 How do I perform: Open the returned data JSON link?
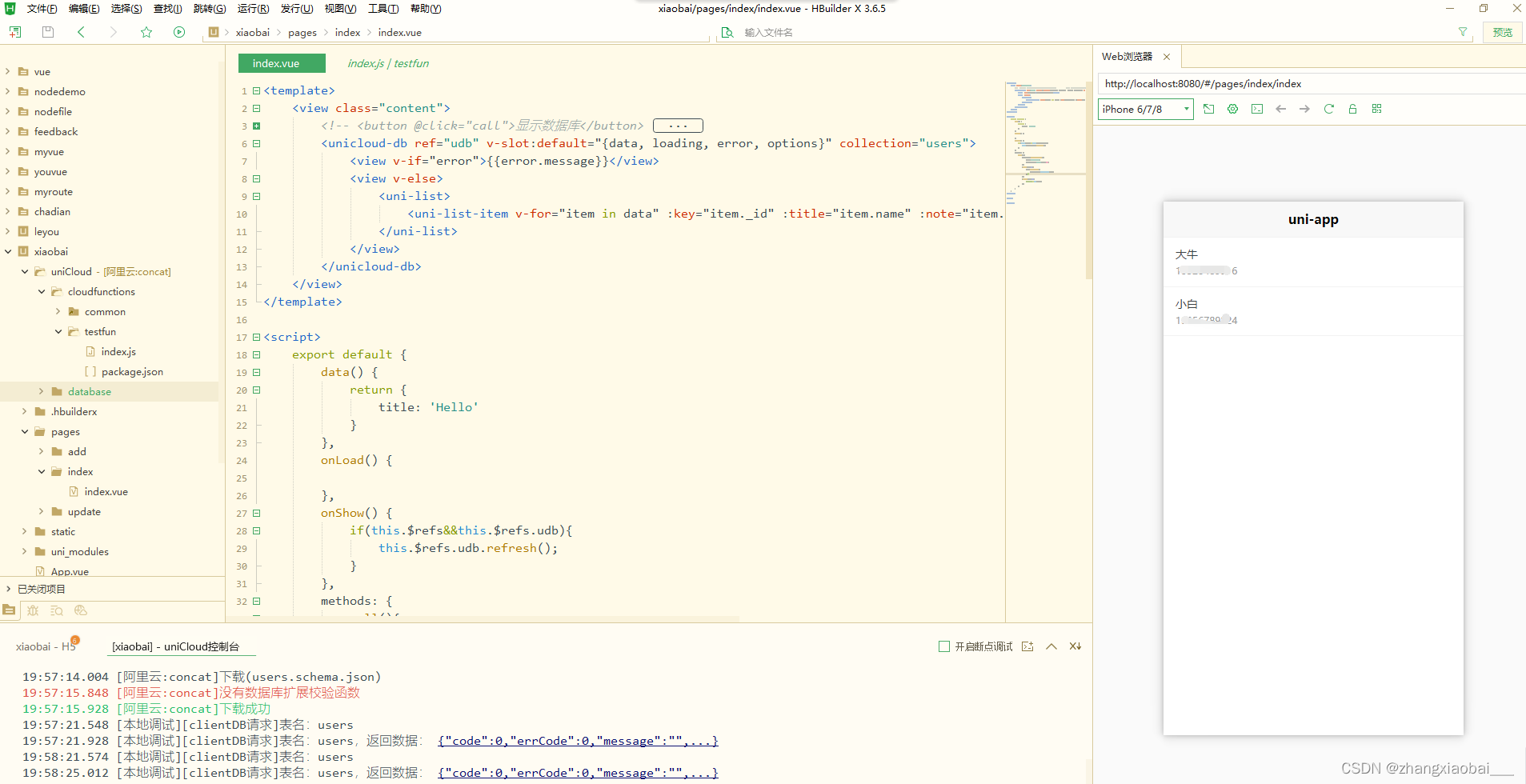click(x=578, y=742)
